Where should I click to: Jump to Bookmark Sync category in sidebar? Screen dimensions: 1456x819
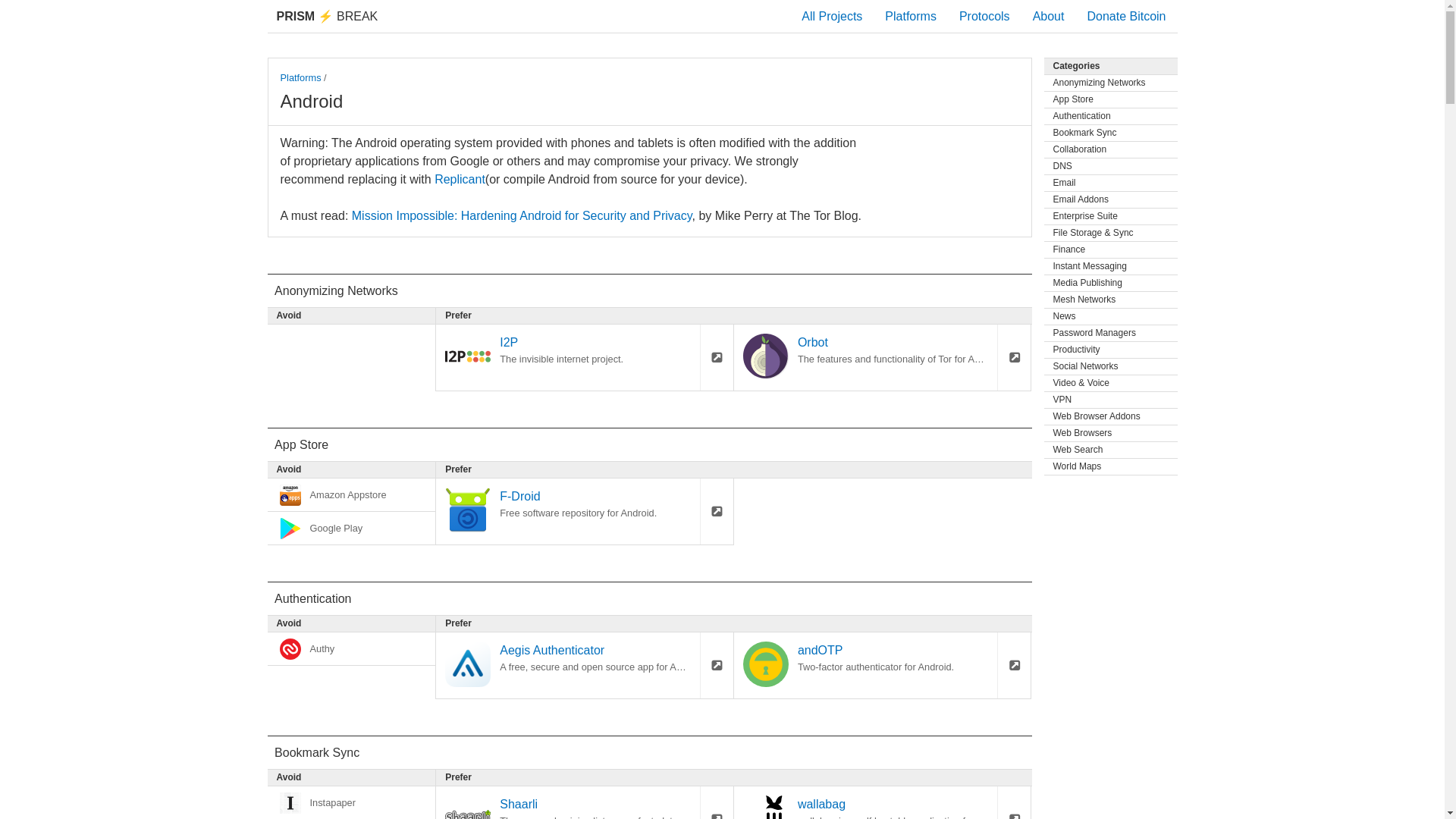[1110, 133]
